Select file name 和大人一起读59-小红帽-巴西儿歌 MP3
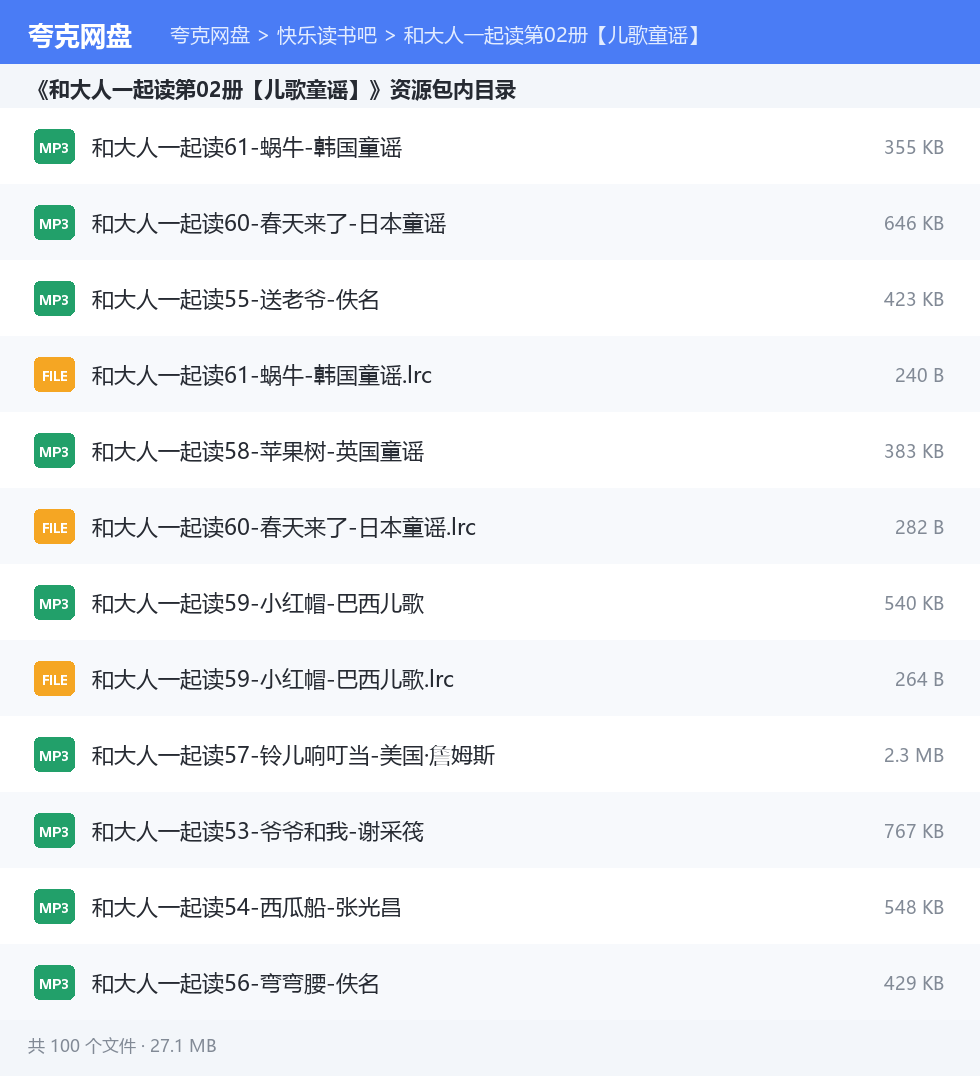This screenshot has height=1076, width=980. 258,604
